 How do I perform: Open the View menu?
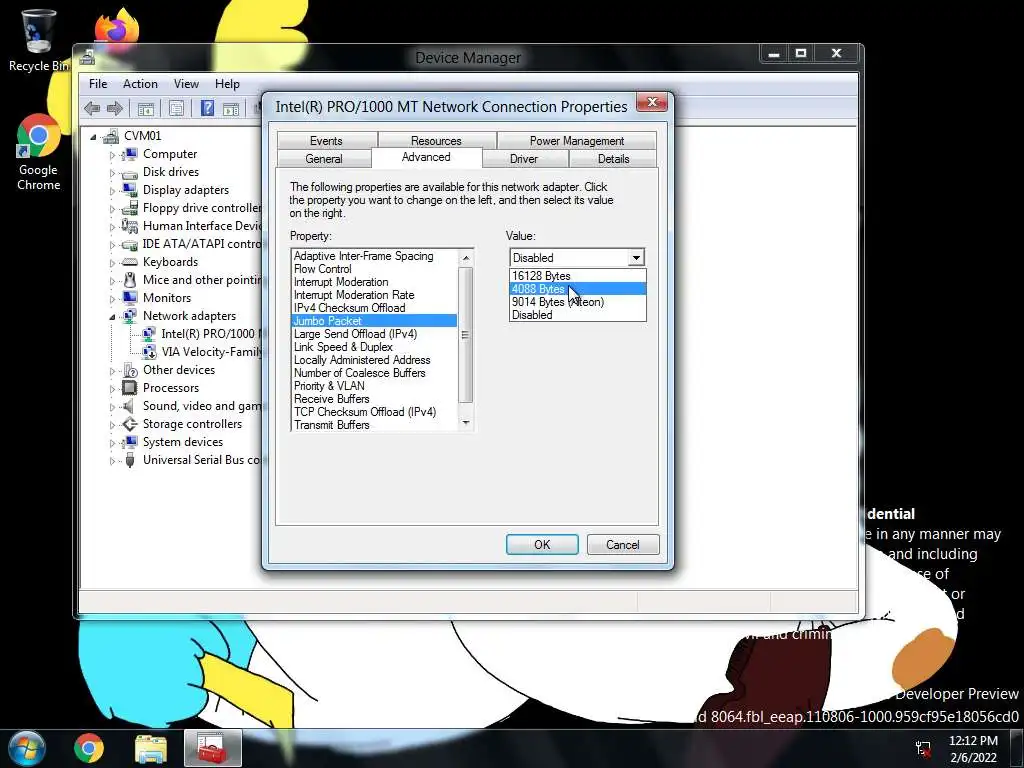(x=186, y=84)
